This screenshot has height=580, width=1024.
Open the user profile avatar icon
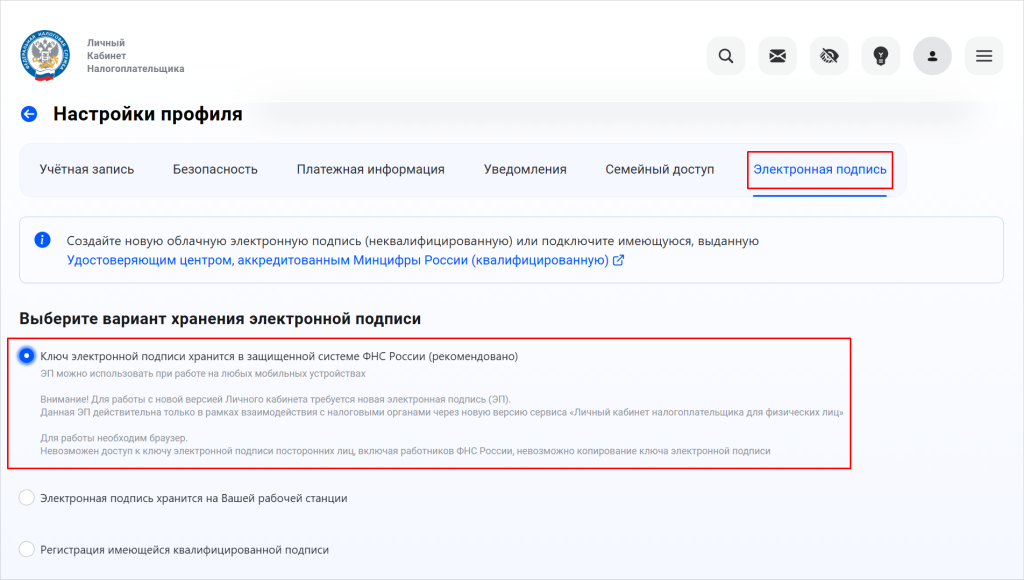pos(932,56)
